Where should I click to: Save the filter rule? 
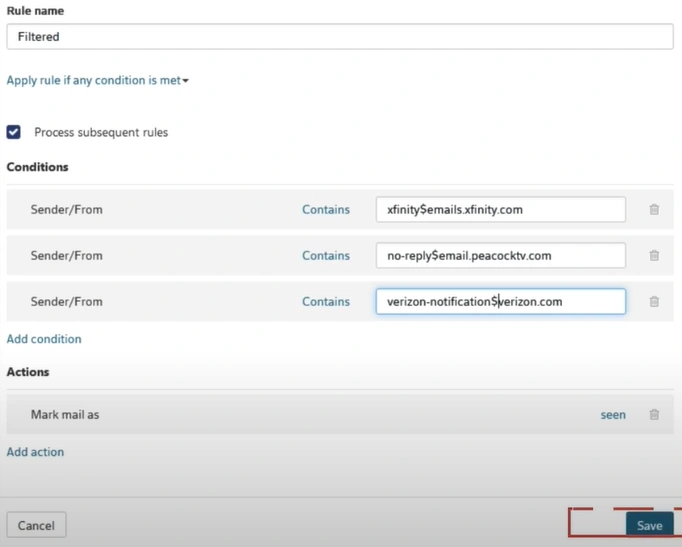[x=649, y=525]
